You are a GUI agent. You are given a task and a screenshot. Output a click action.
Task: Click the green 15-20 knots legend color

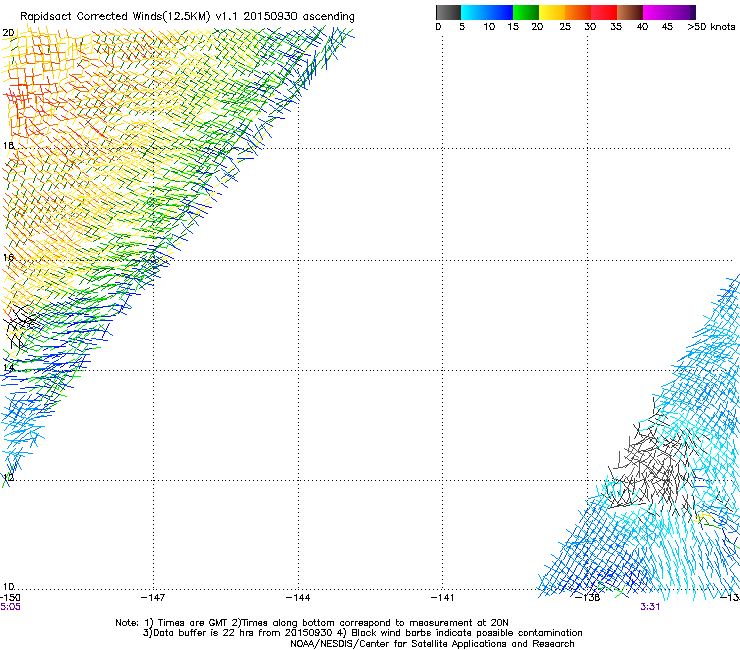tap(526, 12)
